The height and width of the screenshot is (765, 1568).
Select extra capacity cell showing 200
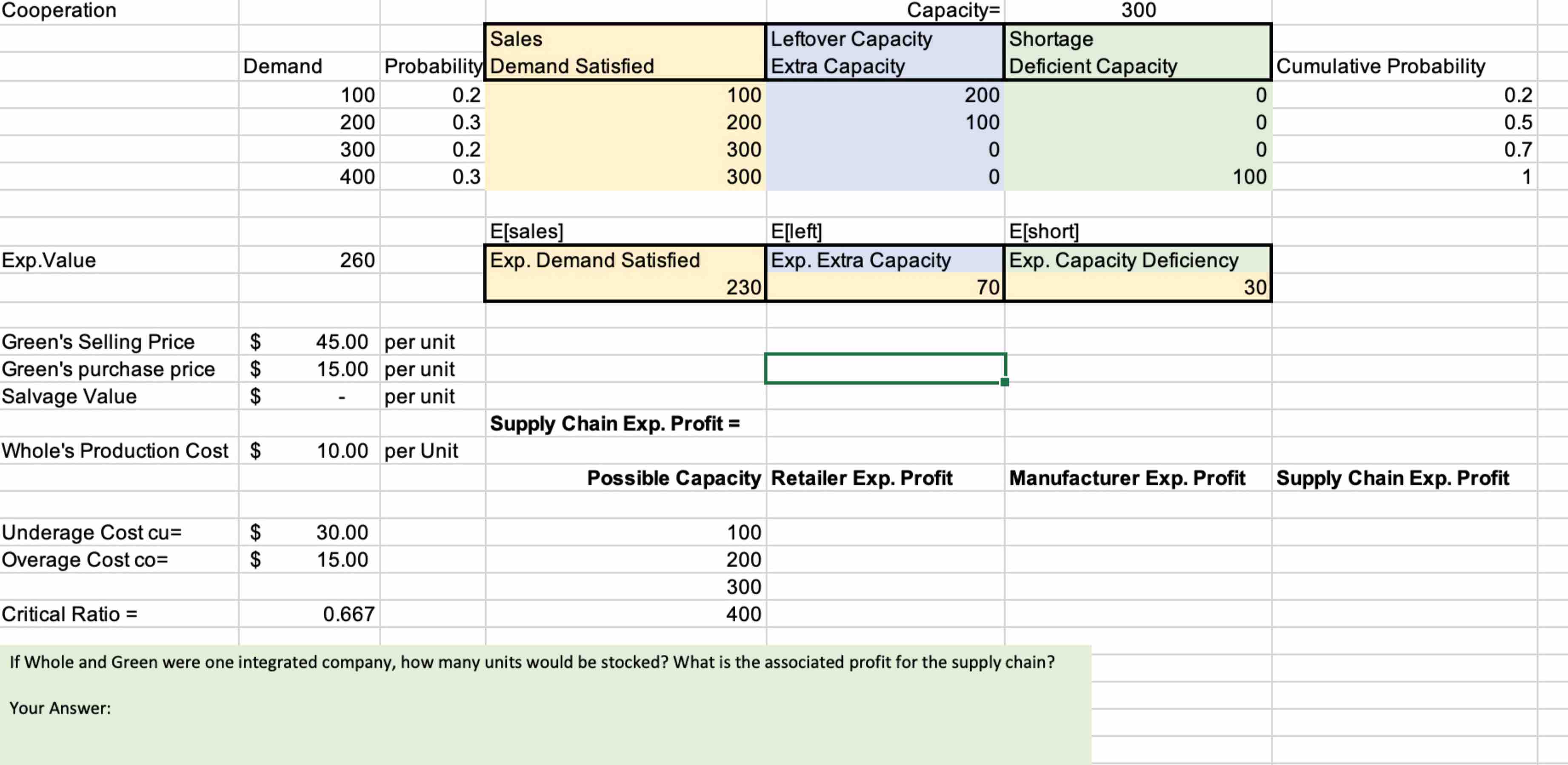tap(885, 95)
